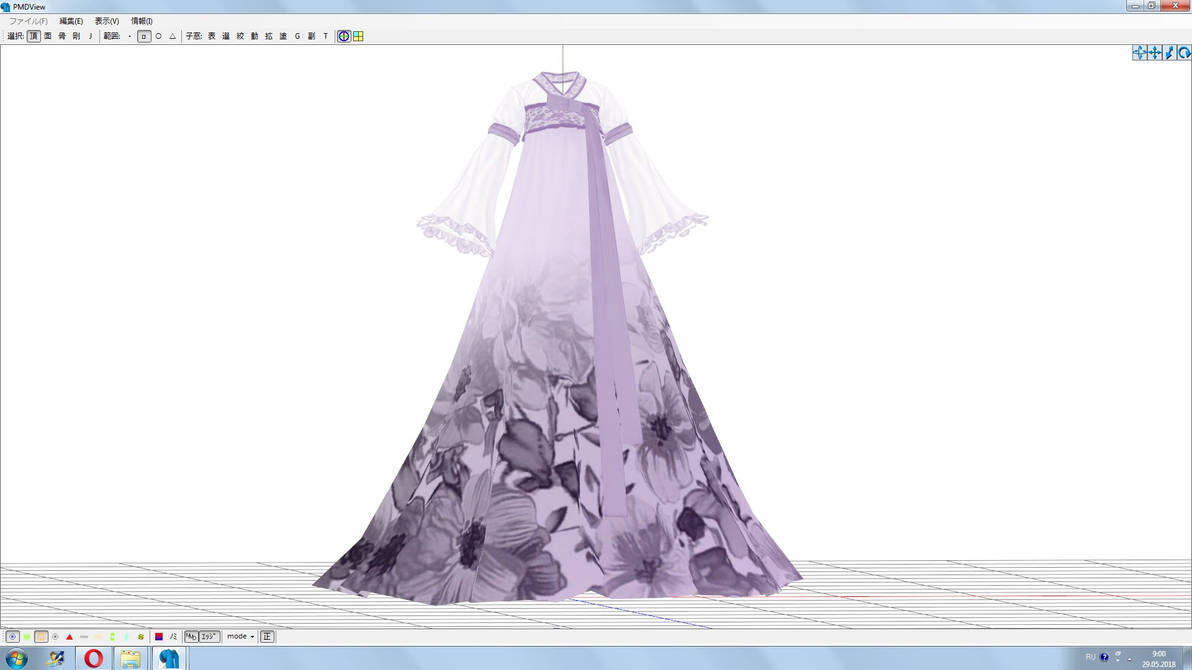Click the diagonal-arrow view zoom icon
Image resolution: width=1192 pixels, height=670 pixels.
point(1169,53)
